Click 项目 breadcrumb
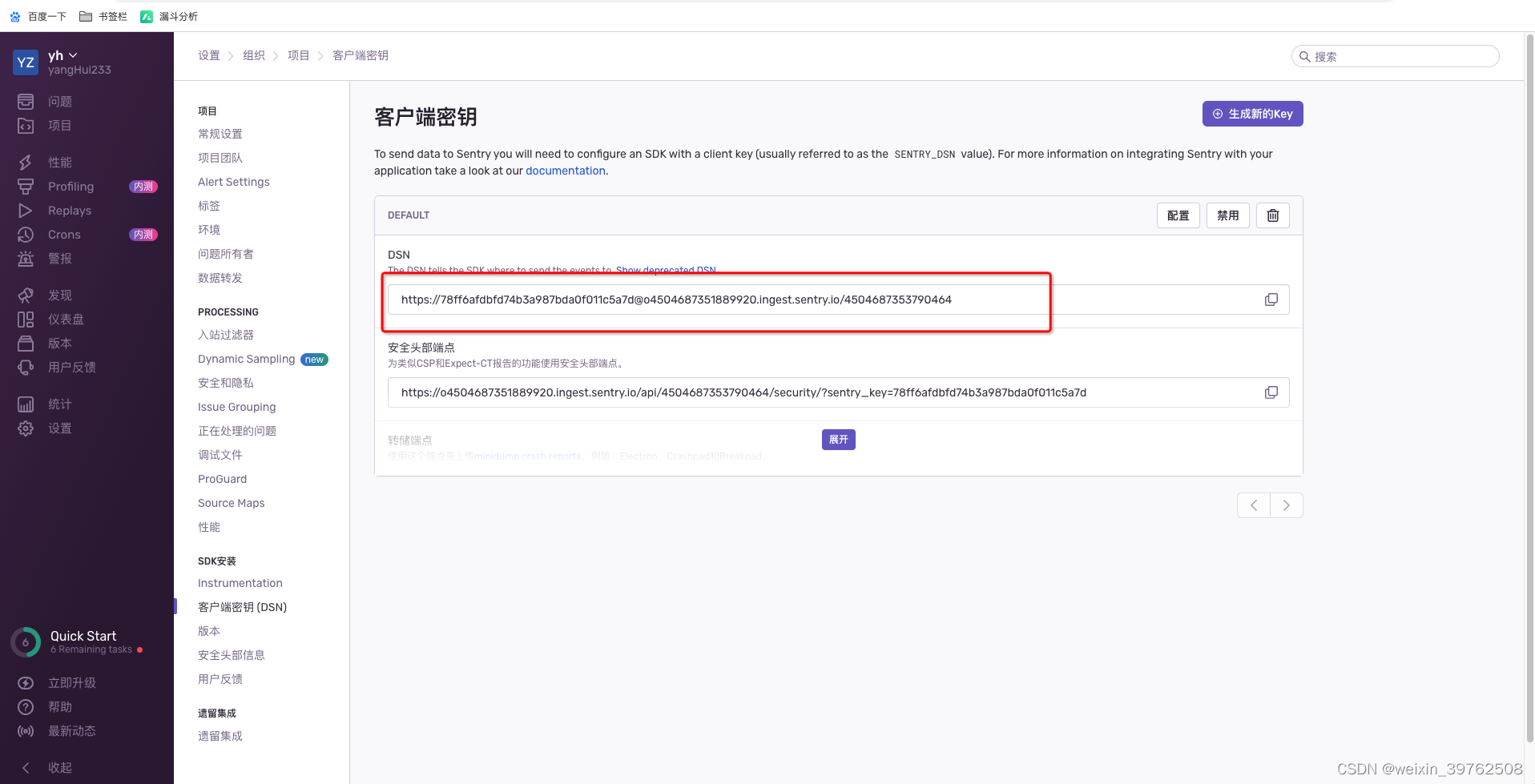The width and height of the screenshot is (1535, 784). (299, 55)
